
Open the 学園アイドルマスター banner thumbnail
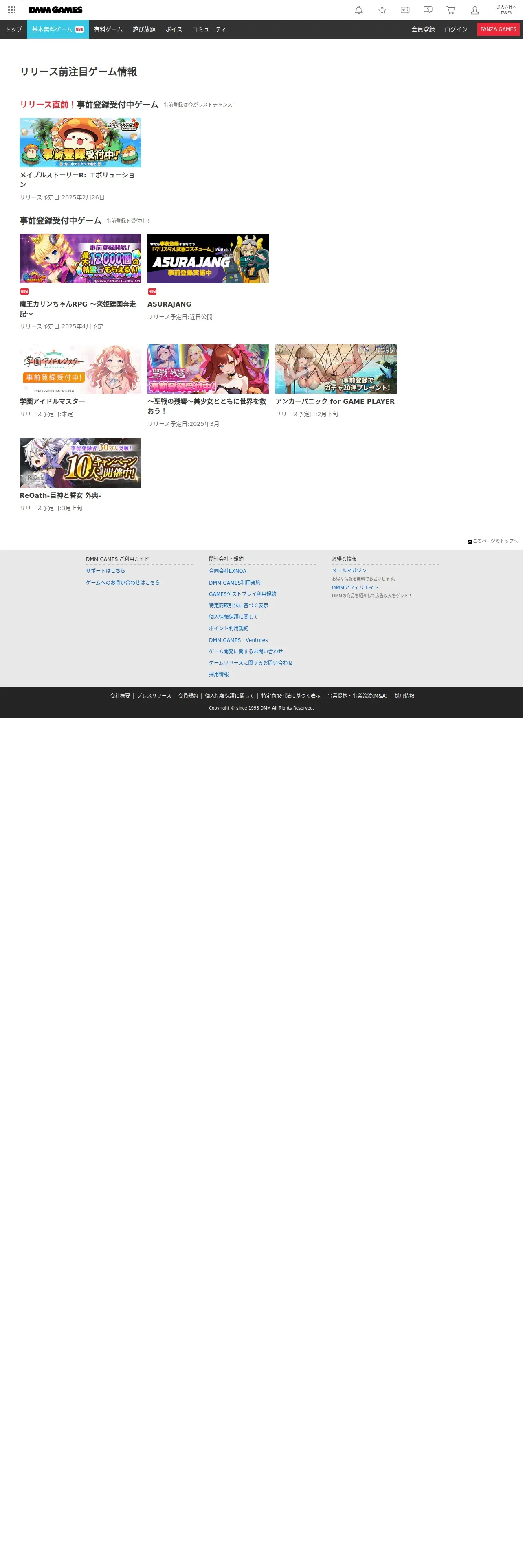pos(80,369)
